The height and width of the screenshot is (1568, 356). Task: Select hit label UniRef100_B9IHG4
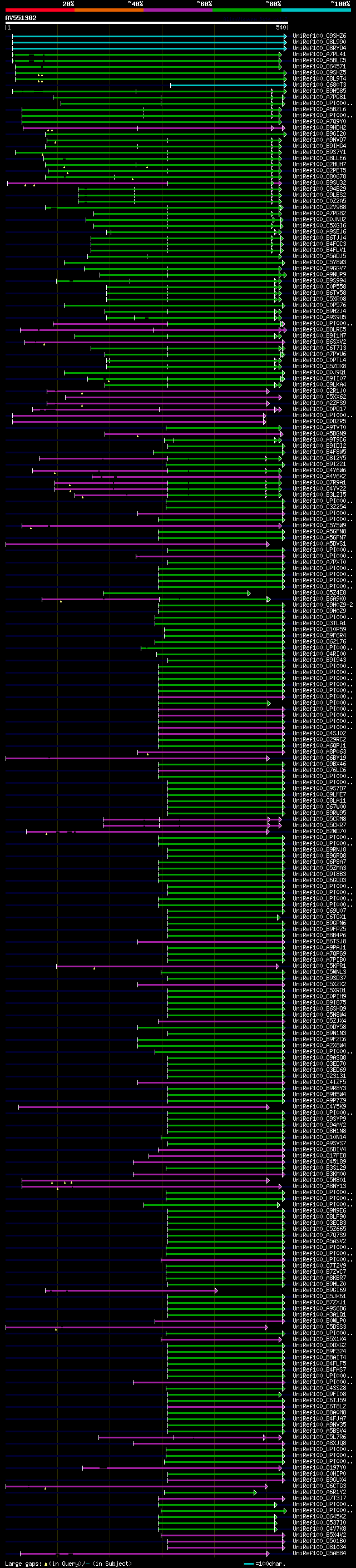click(x=319, y=146)
